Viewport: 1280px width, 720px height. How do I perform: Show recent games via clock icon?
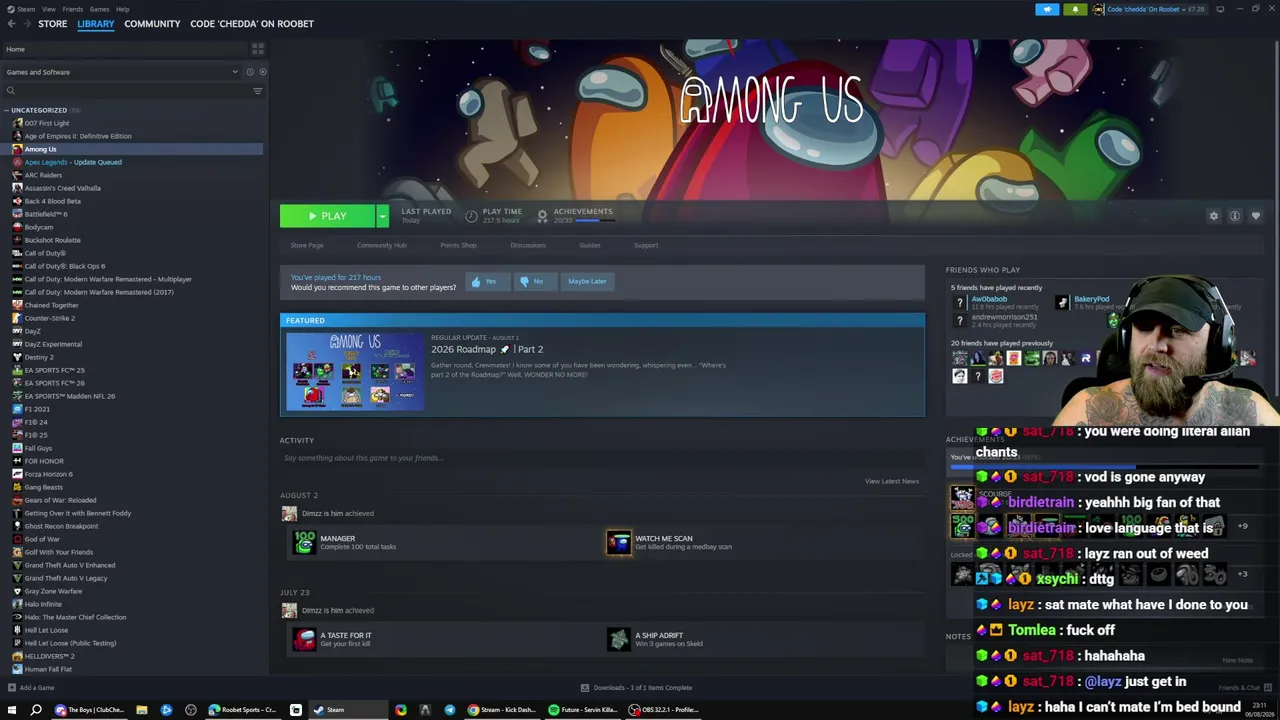[250, 72]
